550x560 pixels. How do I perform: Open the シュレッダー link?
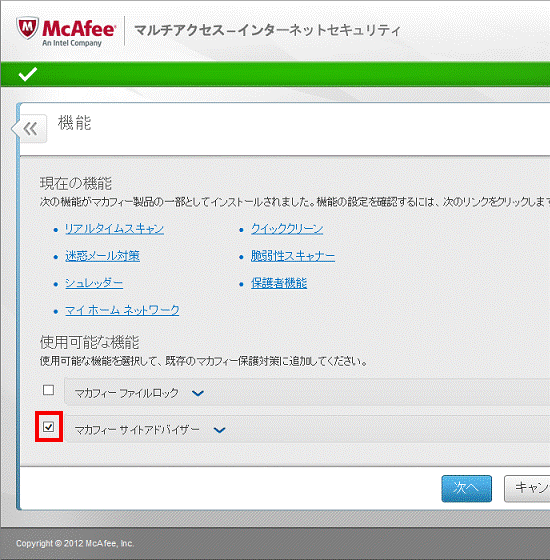(x=94, y=283)
